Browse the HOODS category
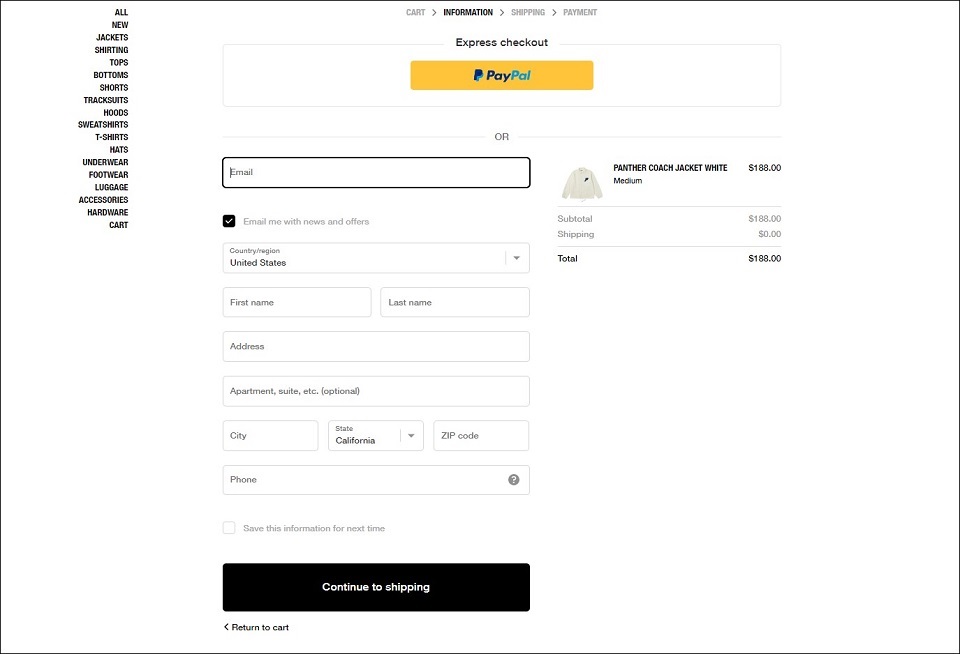Viewport: 960px width, 654px height. pos(116,113)
